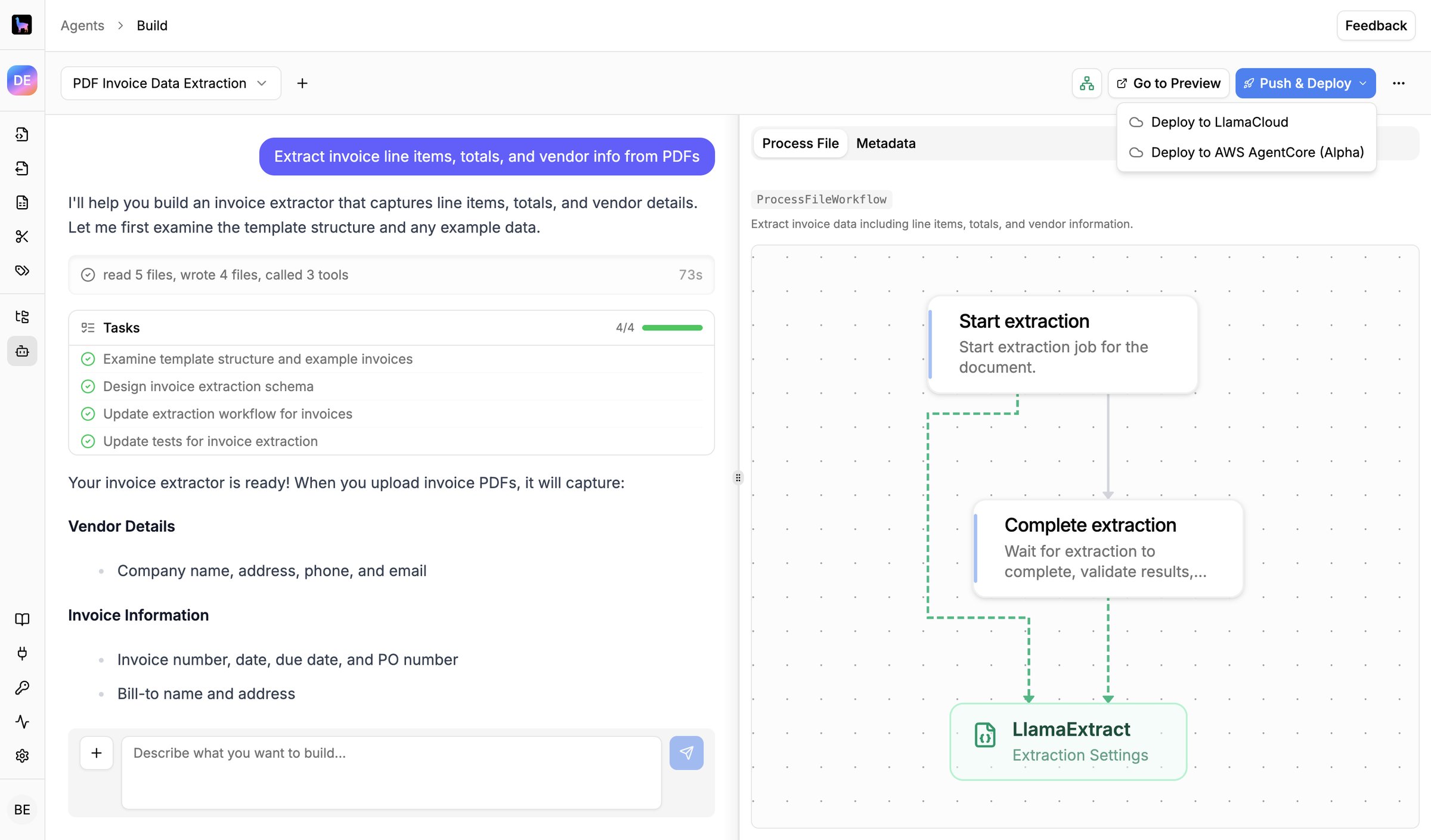
Task: Click the Tasks 4/4 progress bar
Action: [673, 327]
